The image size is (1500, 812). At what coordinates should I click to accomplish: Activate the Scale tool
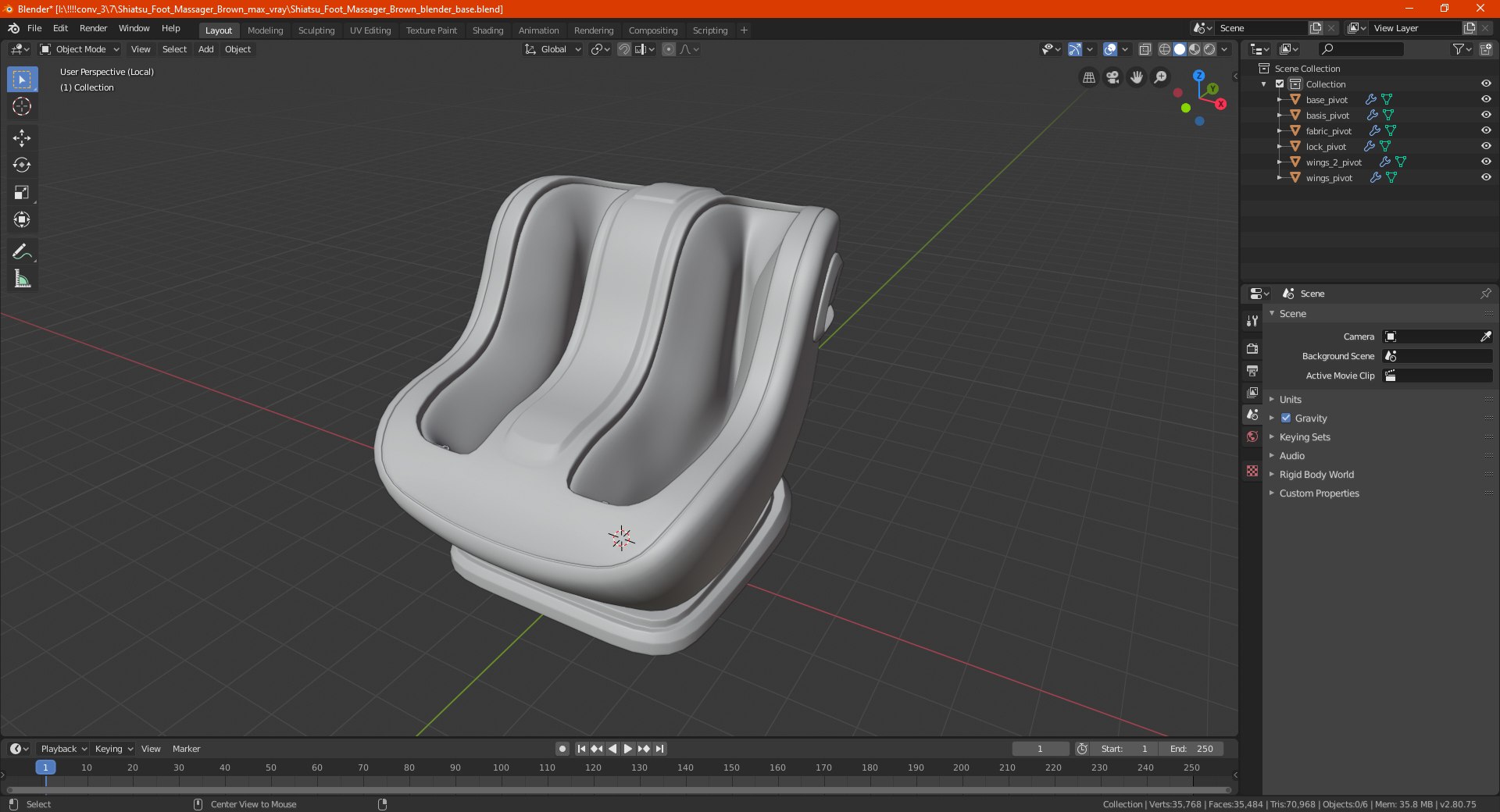[22, 193]
